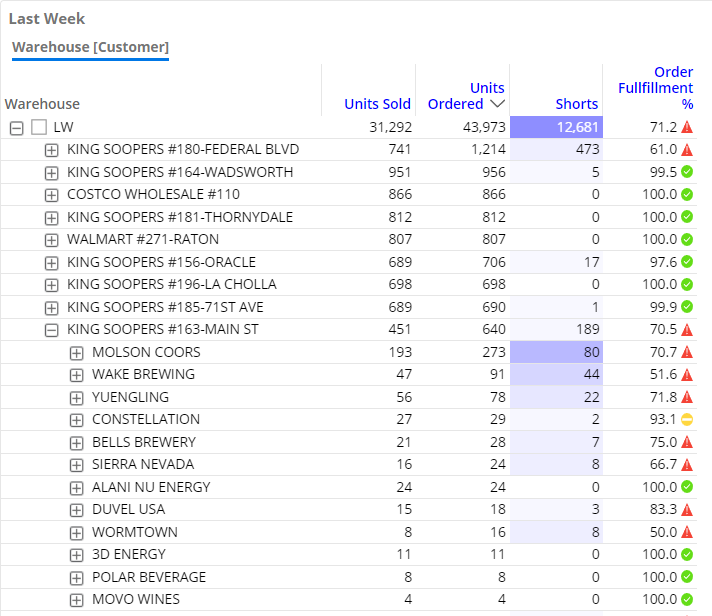Expand COSTCO WHOLESALE #110 row
This screenshot has width=712, height=616.
pos(51,195)
